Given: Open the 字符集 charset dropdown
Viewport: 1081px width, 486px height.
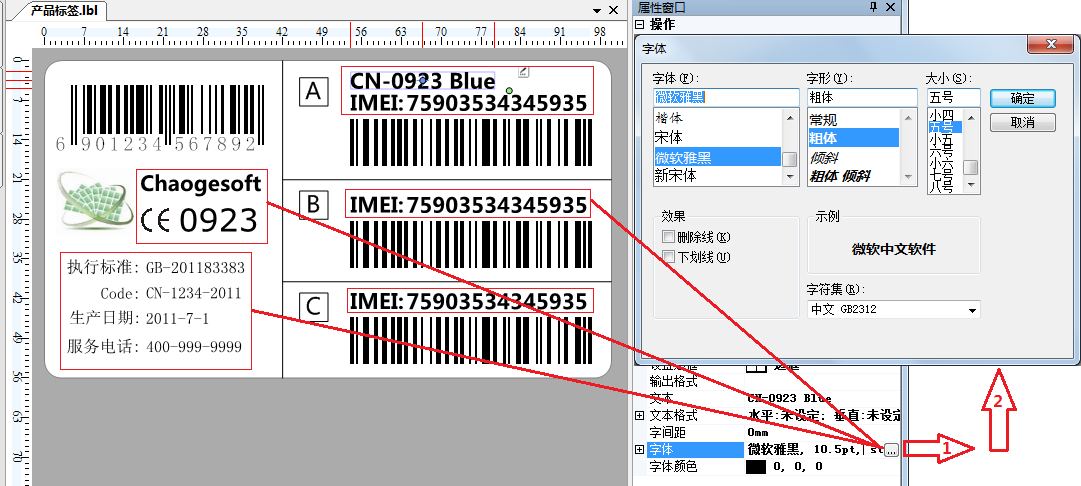Looking at the screenshot, I should point(972,310).
